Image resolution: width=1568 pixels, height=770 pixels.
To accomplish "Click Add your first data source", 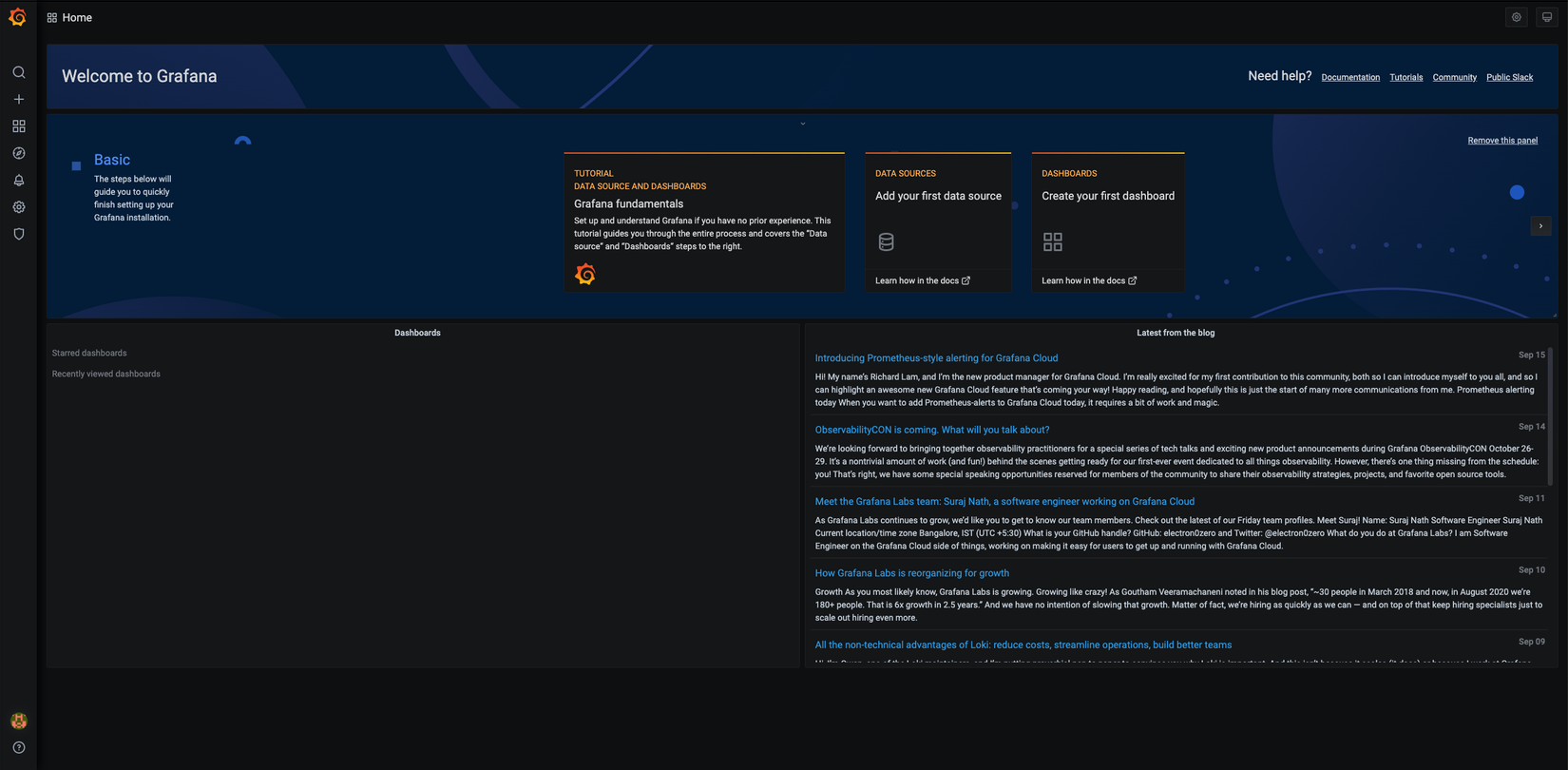I will 938,196.
